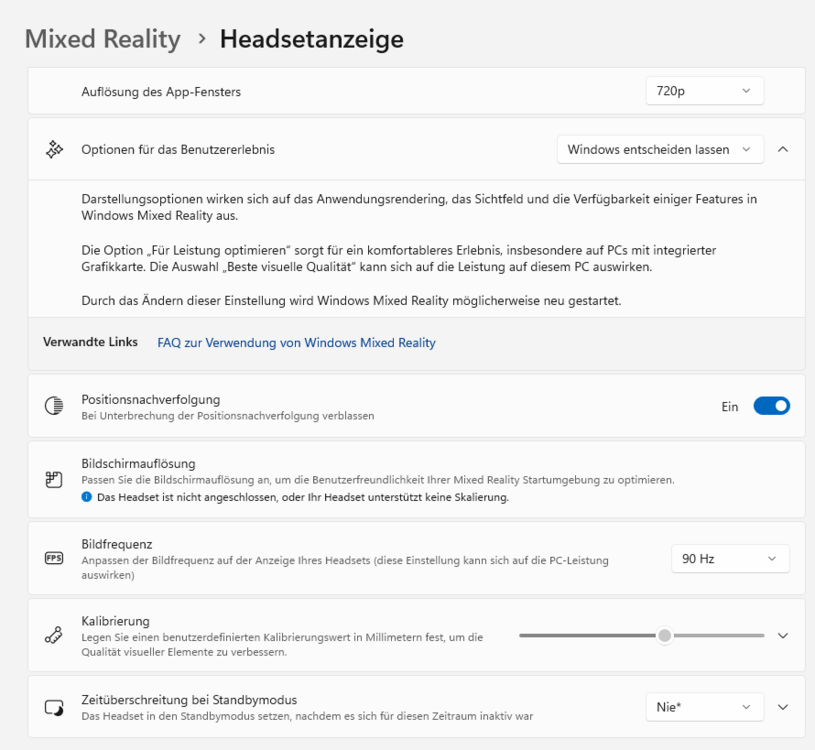Viewport: 815px width, 750px height.
Task: Open the 720p resolution dropdown
Action: point(704,91)
